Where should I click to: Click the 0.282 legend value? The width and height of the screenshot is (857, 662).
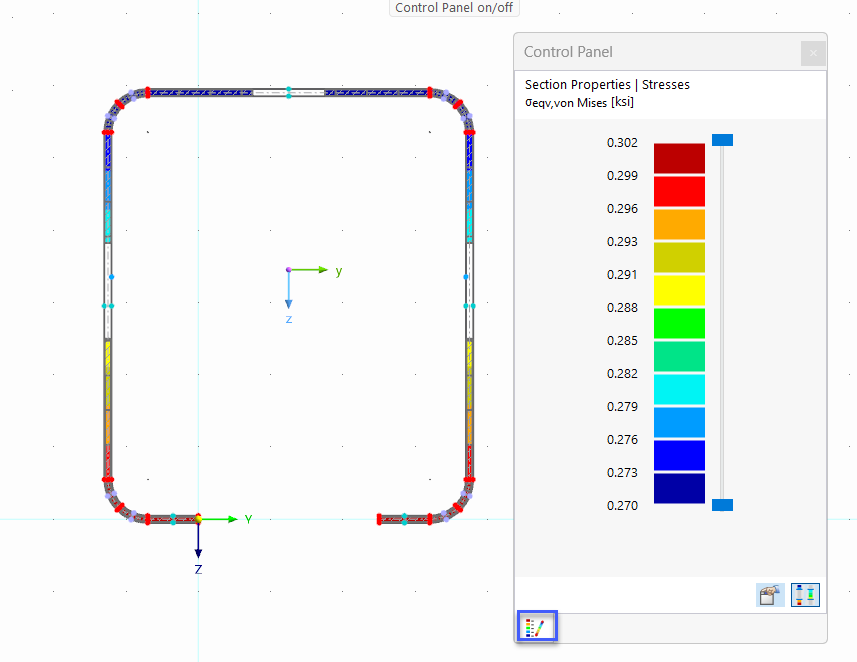pos(622,373)
